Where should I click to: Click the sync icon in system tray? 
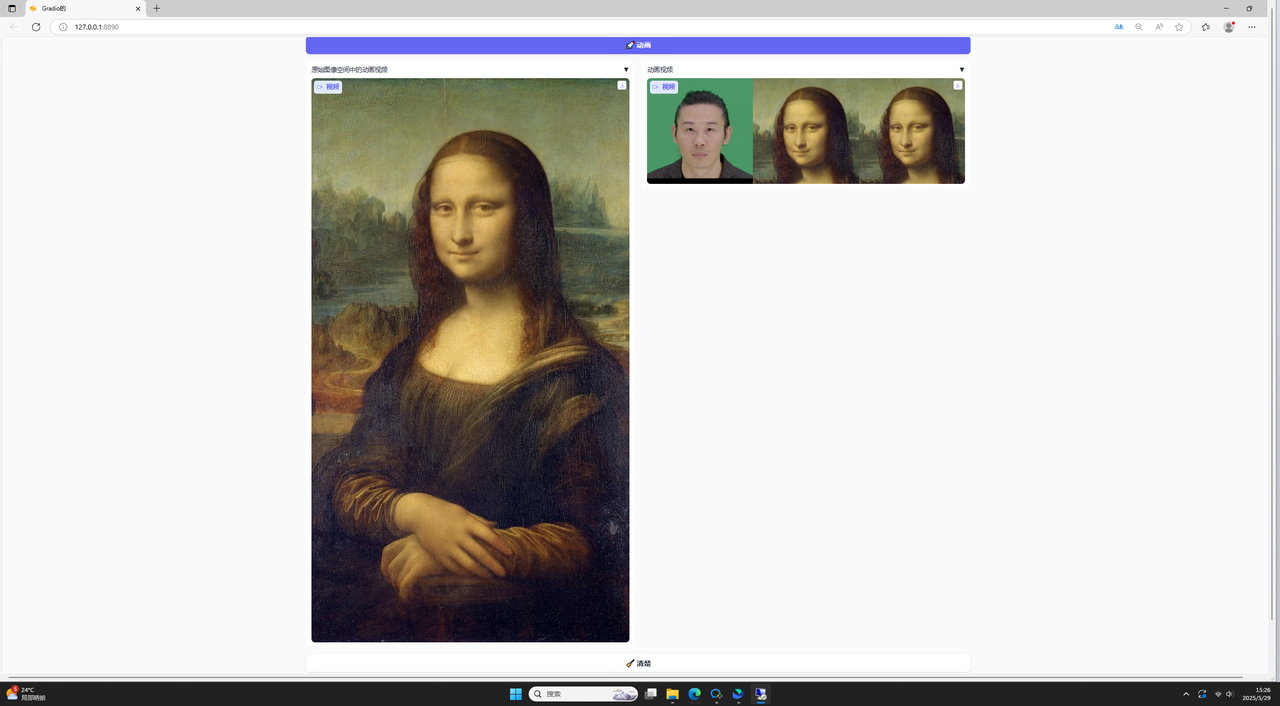pos(1202,694)
